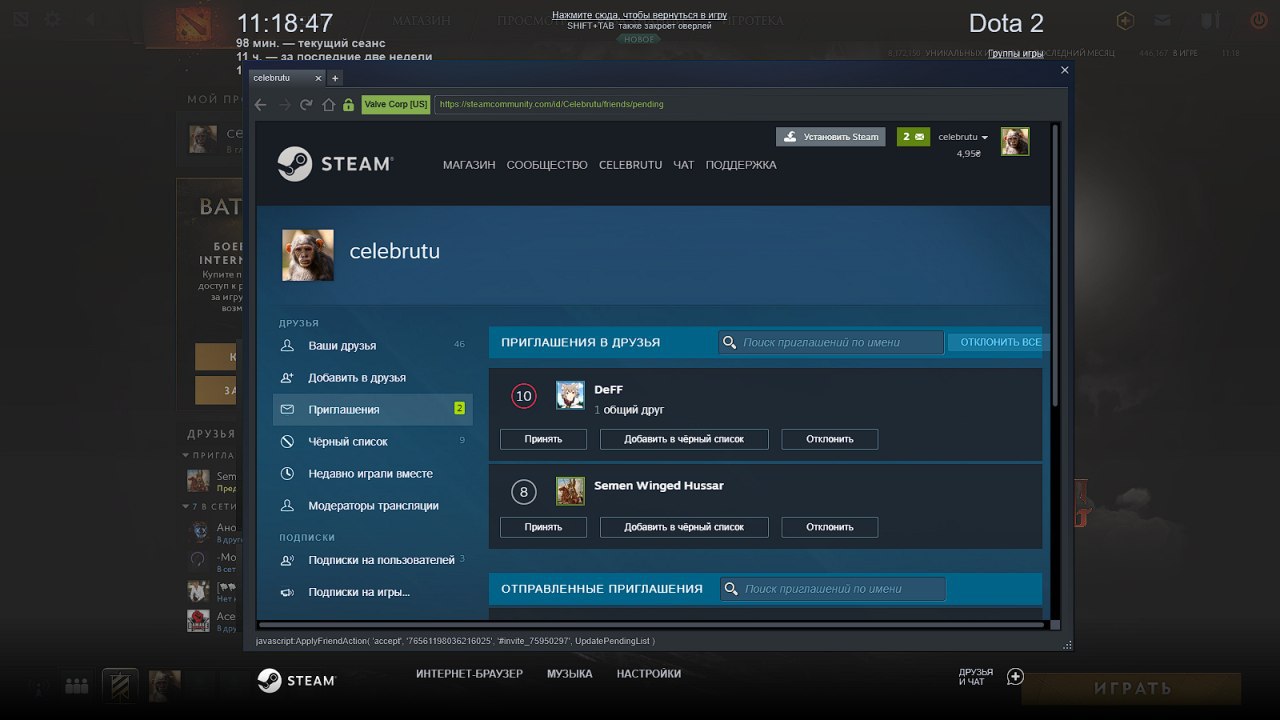This screenshot has height=720, width=1280.
Task: Click the mail envelope icon in the Dota top bar
Action: coord(1162,20)
